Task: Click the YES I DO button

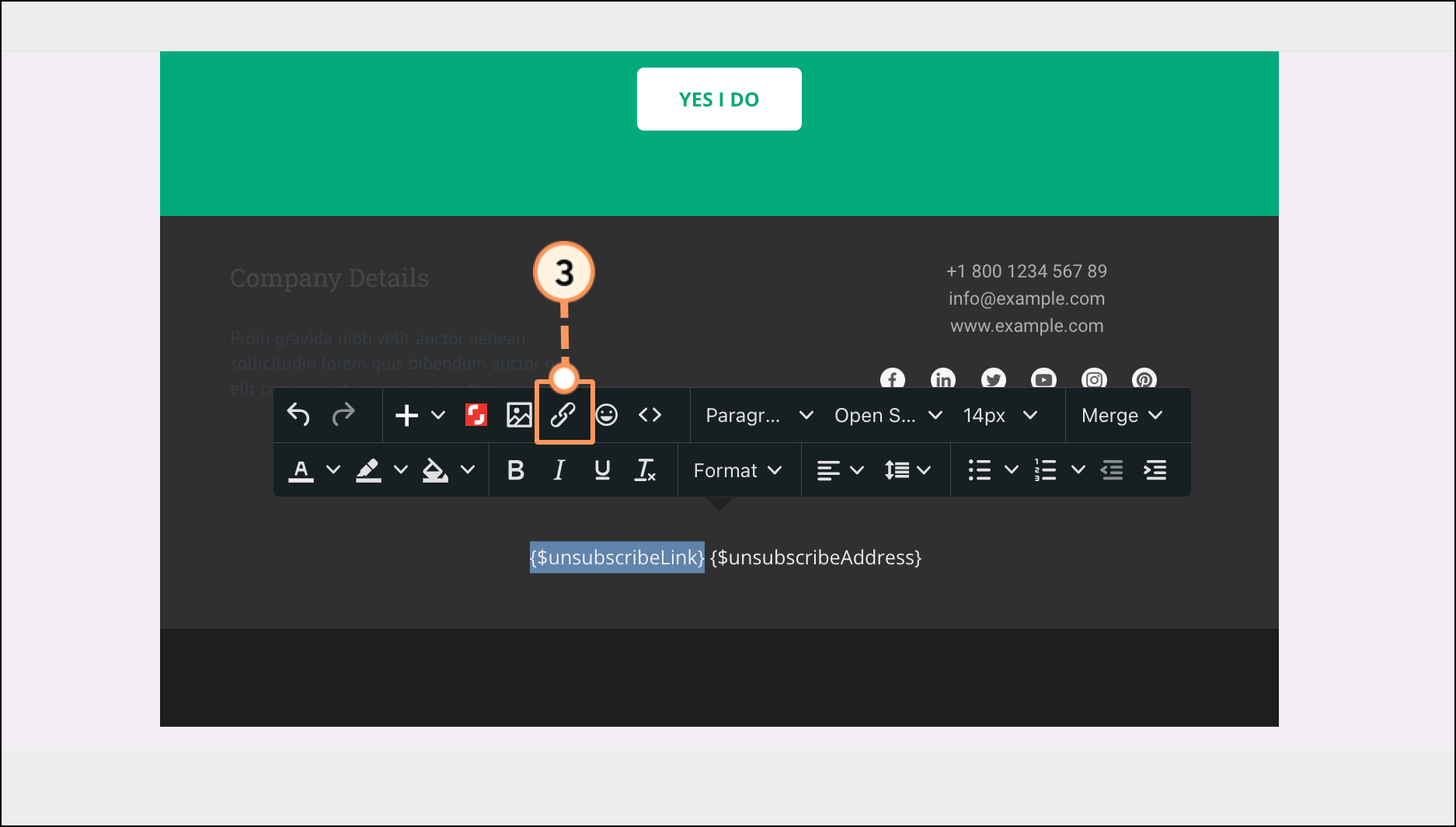Action: [x=719, y=99]
